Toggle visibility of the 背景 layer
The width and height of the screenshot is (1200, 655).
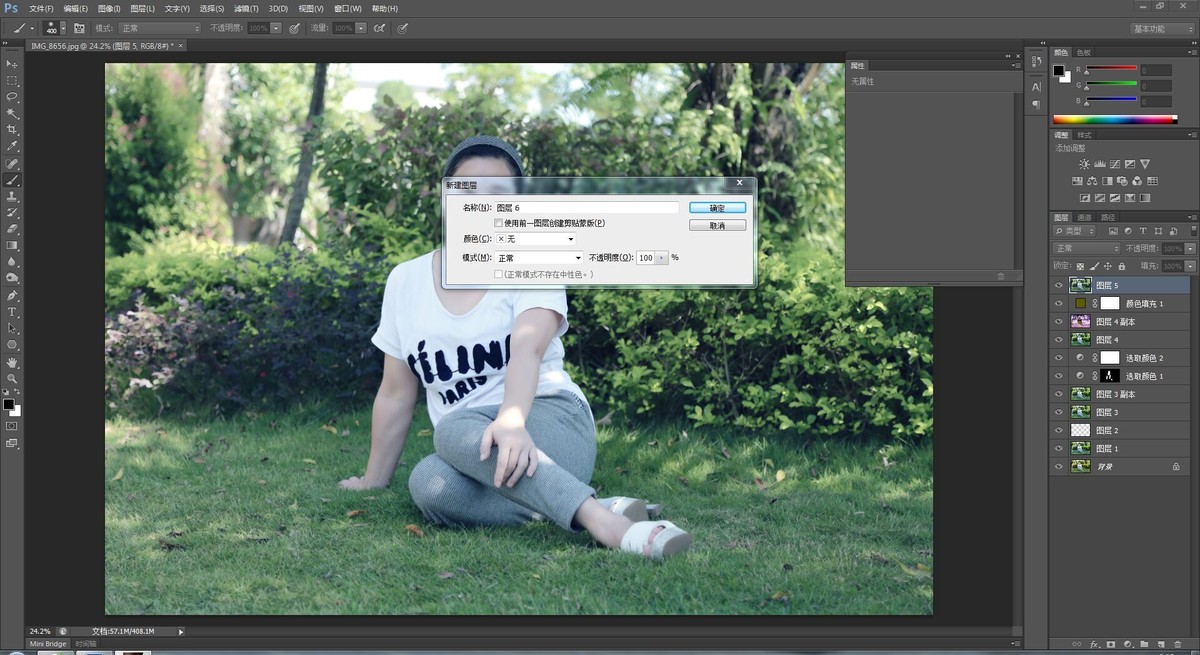click(1058, 466)
